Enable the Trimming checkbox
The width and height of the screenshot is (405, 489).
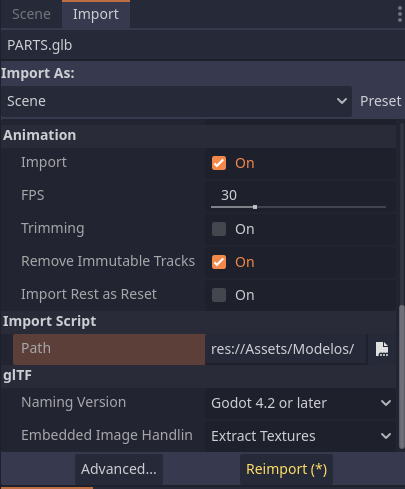point(219,229)
